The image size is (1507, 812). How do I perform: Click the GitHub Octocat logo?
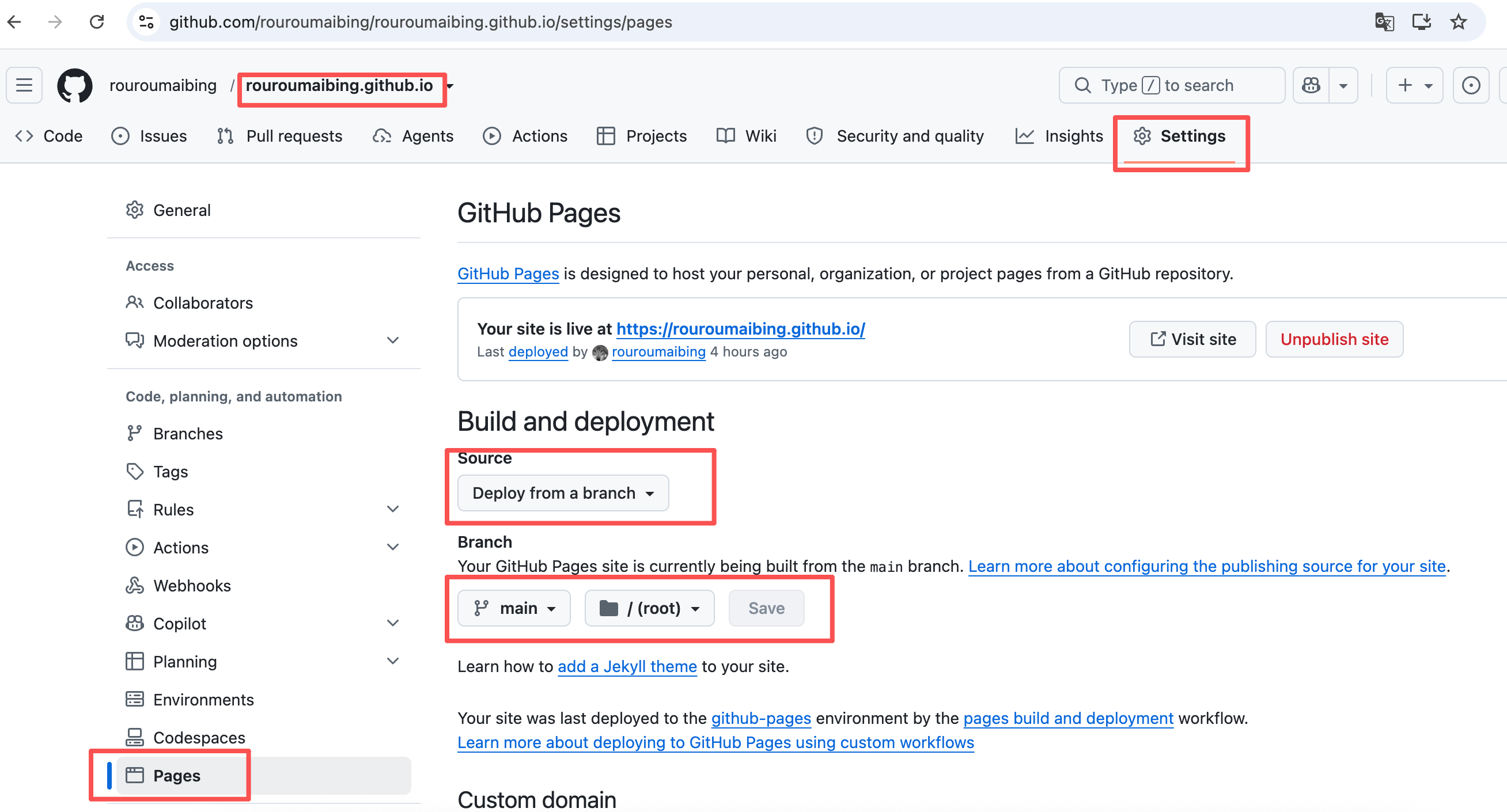[x=75, y=85]
